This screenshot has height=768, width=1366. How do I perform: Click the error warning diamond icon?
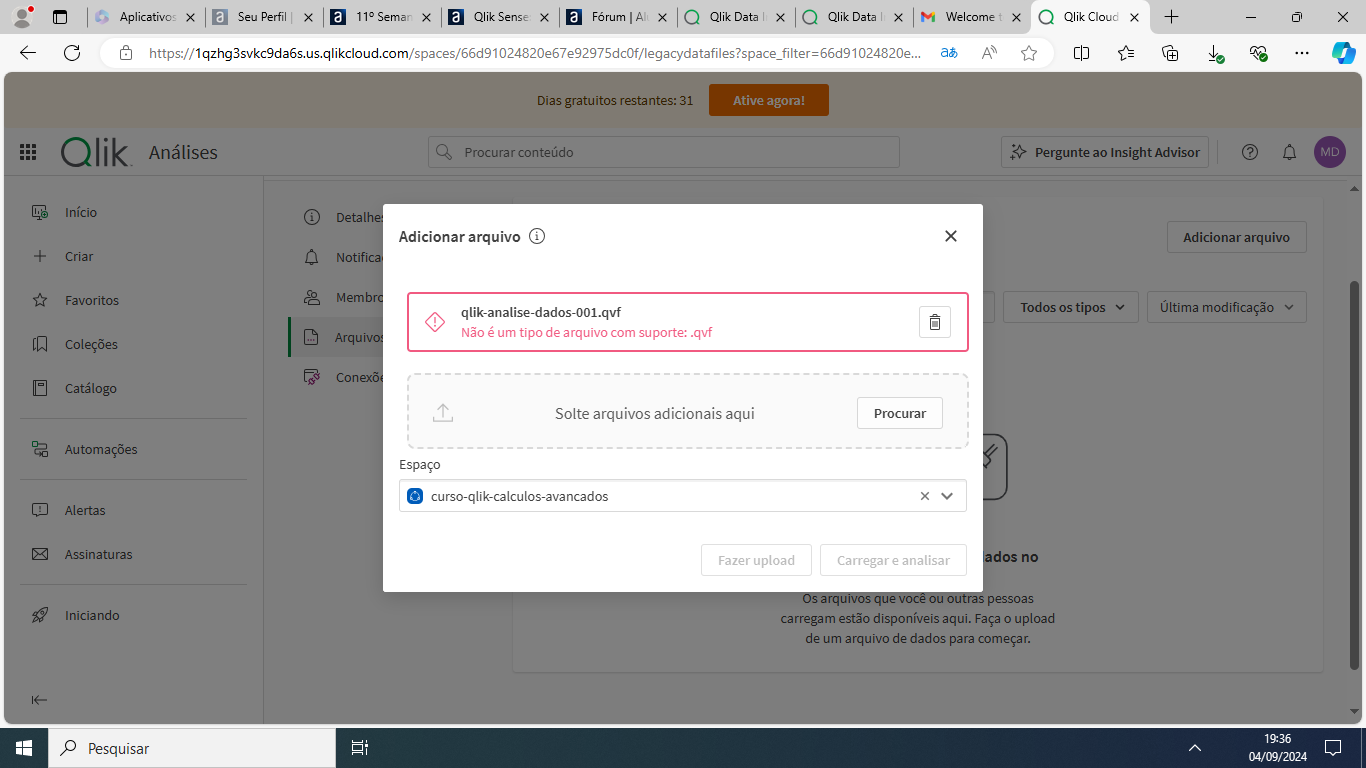pos(435,322)
